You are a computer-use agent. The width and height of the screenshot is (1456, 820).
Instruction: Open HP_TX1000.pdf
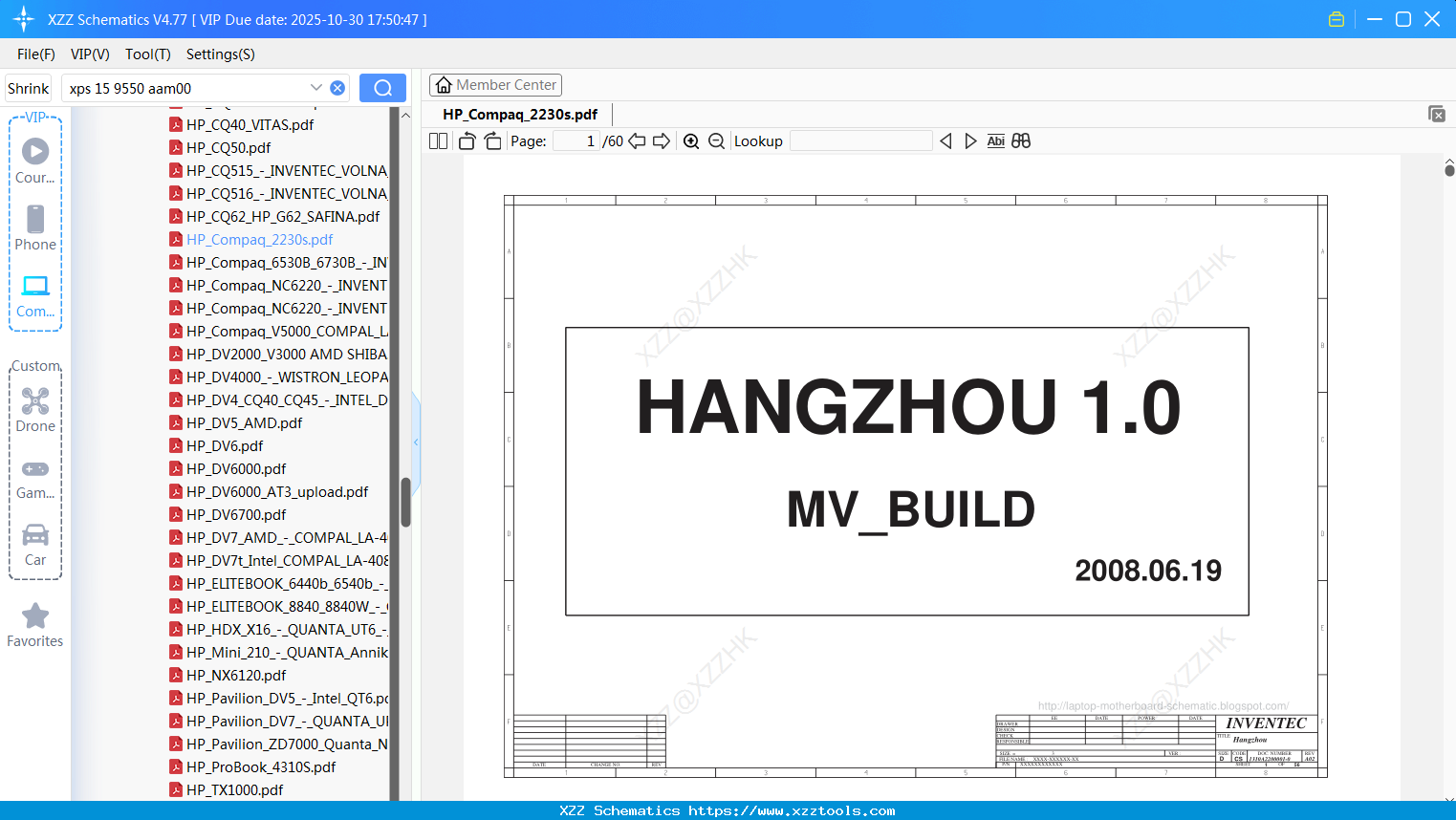[x=226, y=789]
